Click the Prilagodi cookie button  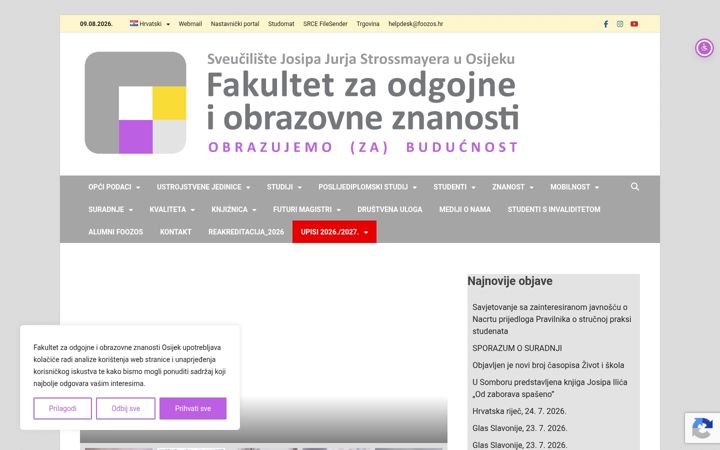click(62, 408)
